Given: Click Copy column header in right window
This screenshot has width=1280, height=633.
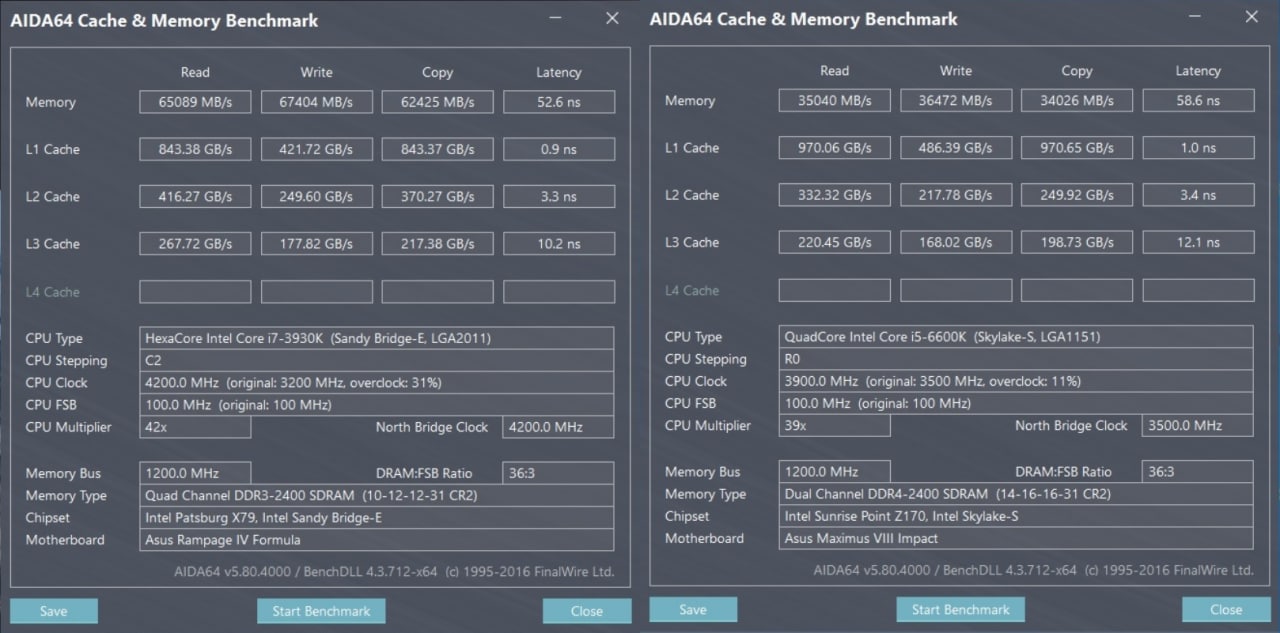Looking at the screenshot, I should [1076, 70].
